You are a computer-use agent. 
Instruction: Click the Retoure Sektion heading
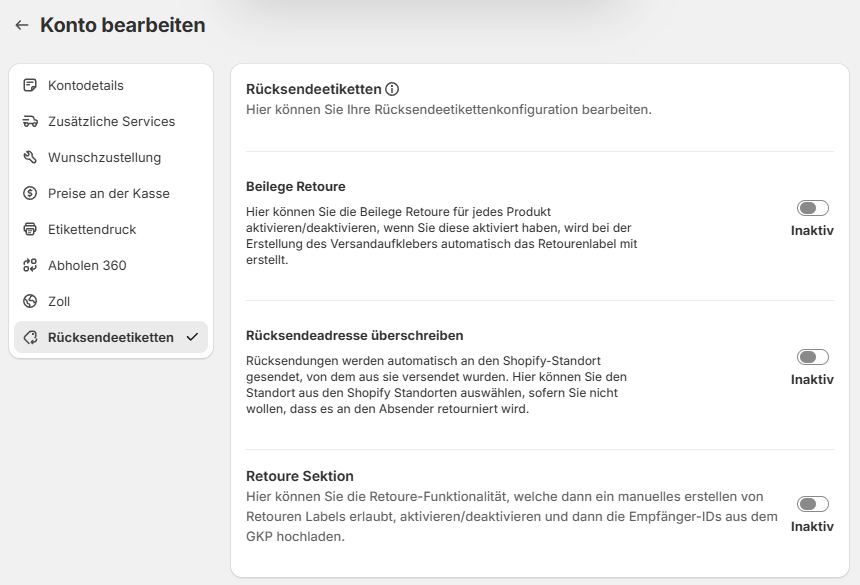point(299,476)
